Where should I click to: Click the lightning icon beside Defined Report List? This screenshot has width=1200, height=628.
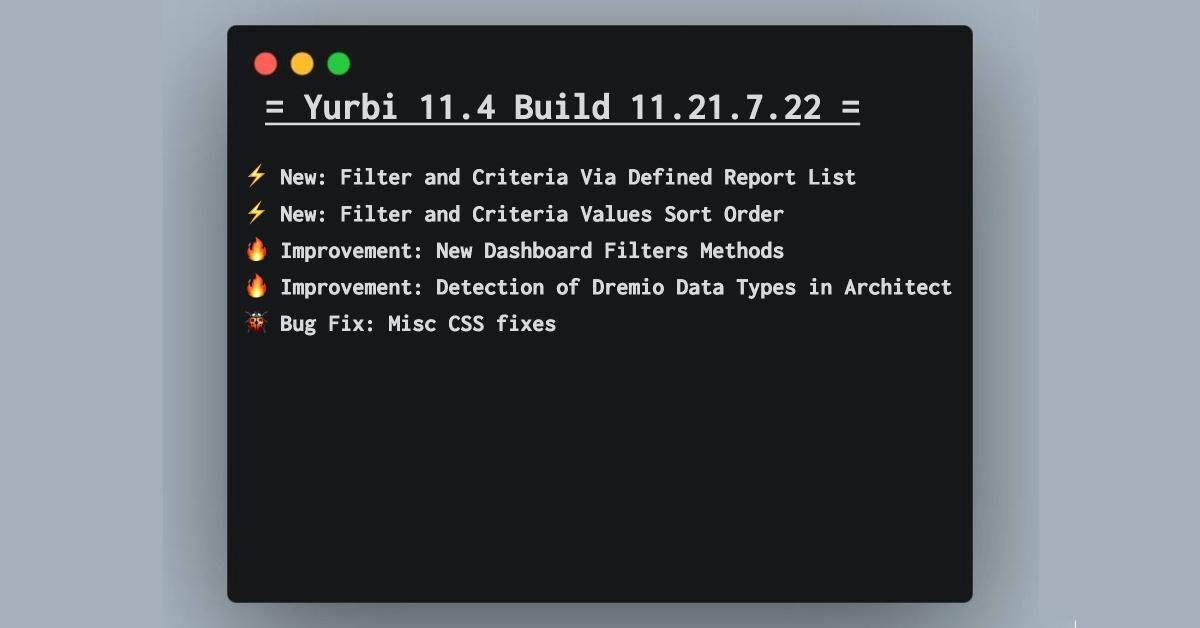point(257,177)
